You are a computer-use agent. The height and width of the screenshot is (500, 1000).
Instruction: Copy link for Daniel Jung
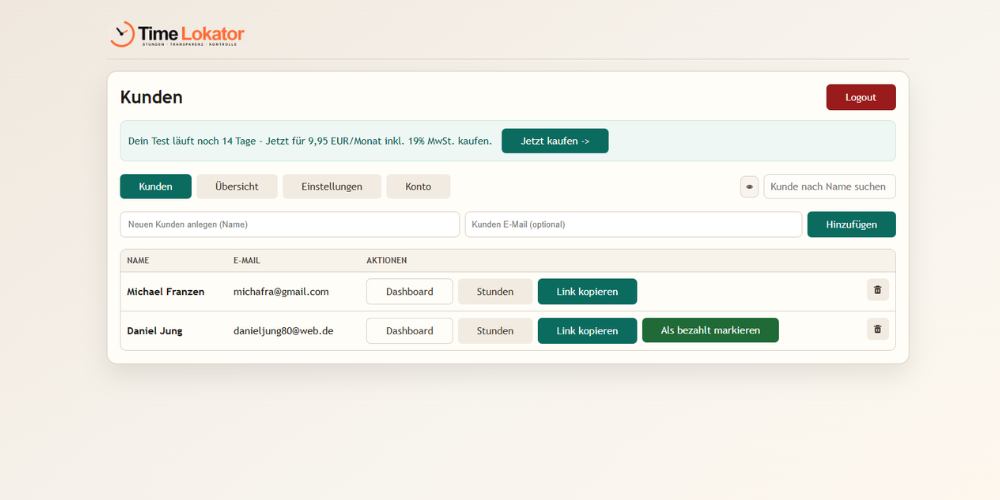click(587, 331)
